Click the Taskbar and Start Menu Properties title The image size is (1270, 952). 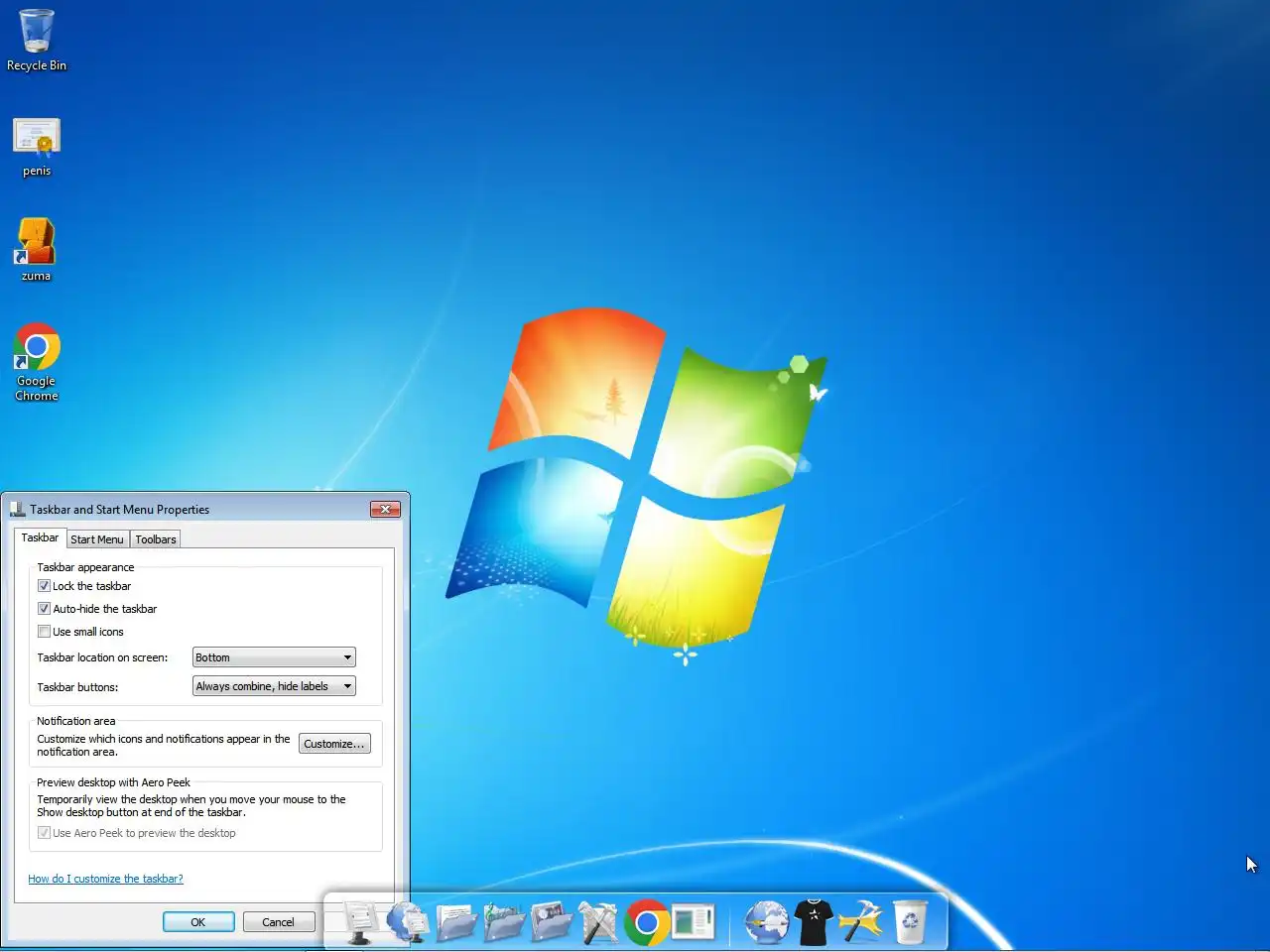[120, 510]
